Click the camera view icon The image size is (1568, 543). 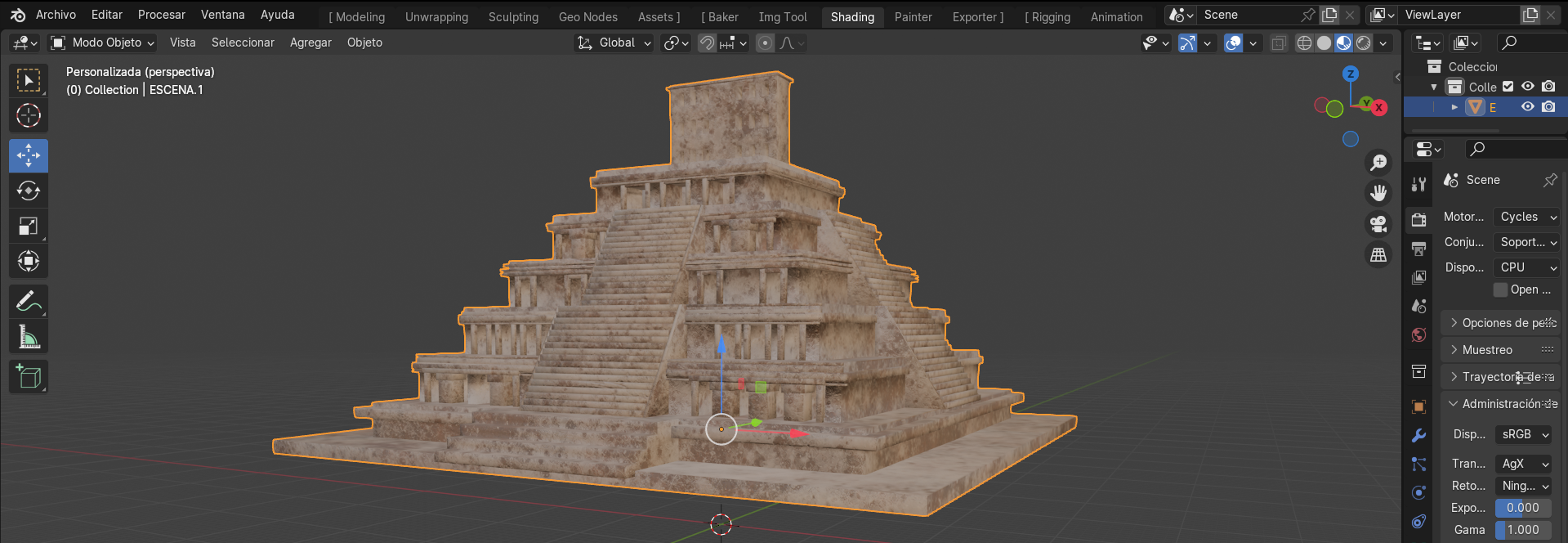pos(1378,224)
